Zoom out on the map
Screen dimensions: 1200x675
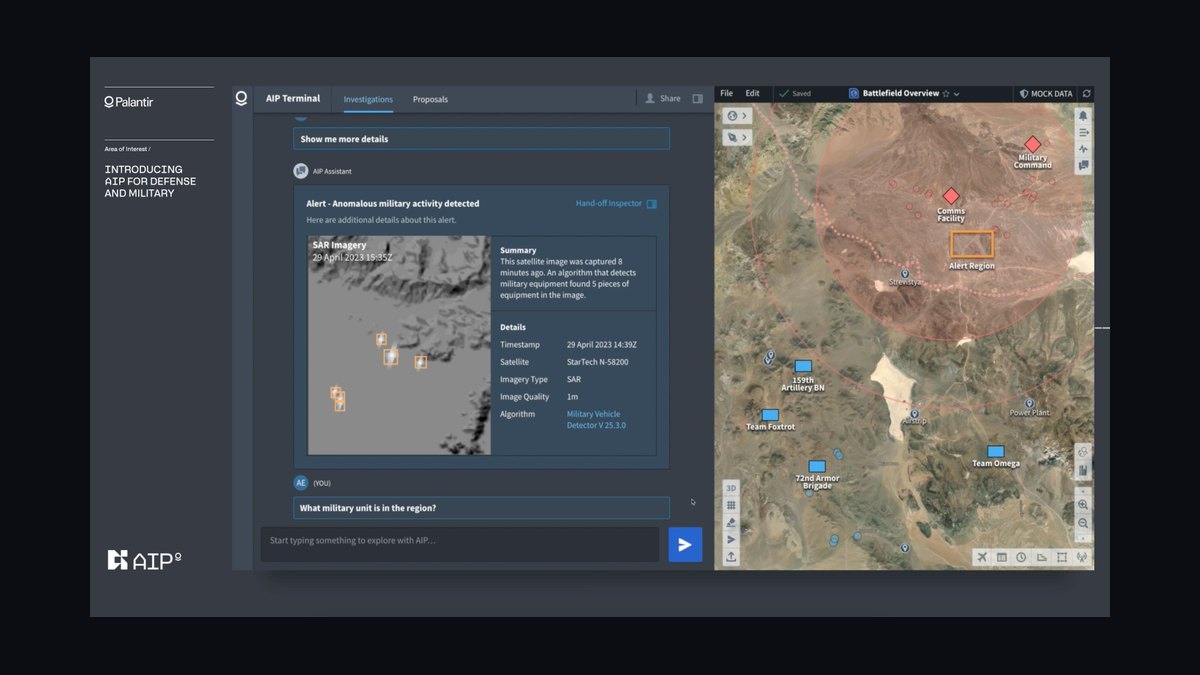(x=1083, y=523)
